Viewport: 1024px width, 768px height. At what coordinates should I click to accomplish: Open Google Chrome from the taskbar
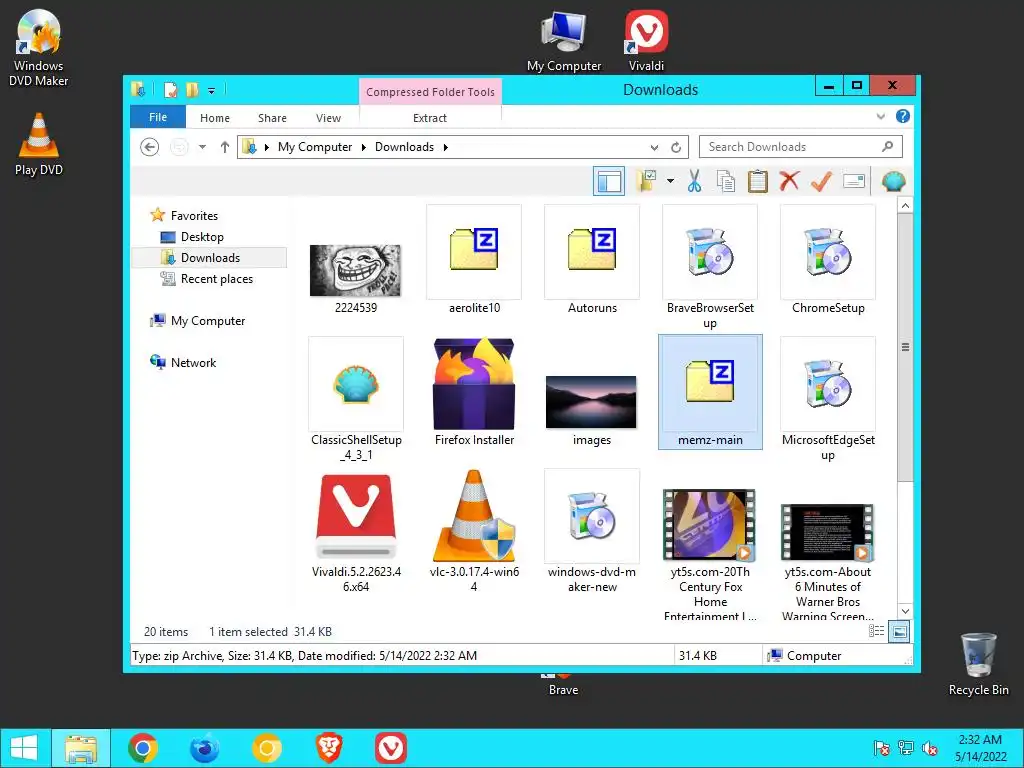[x=143, y=748]
